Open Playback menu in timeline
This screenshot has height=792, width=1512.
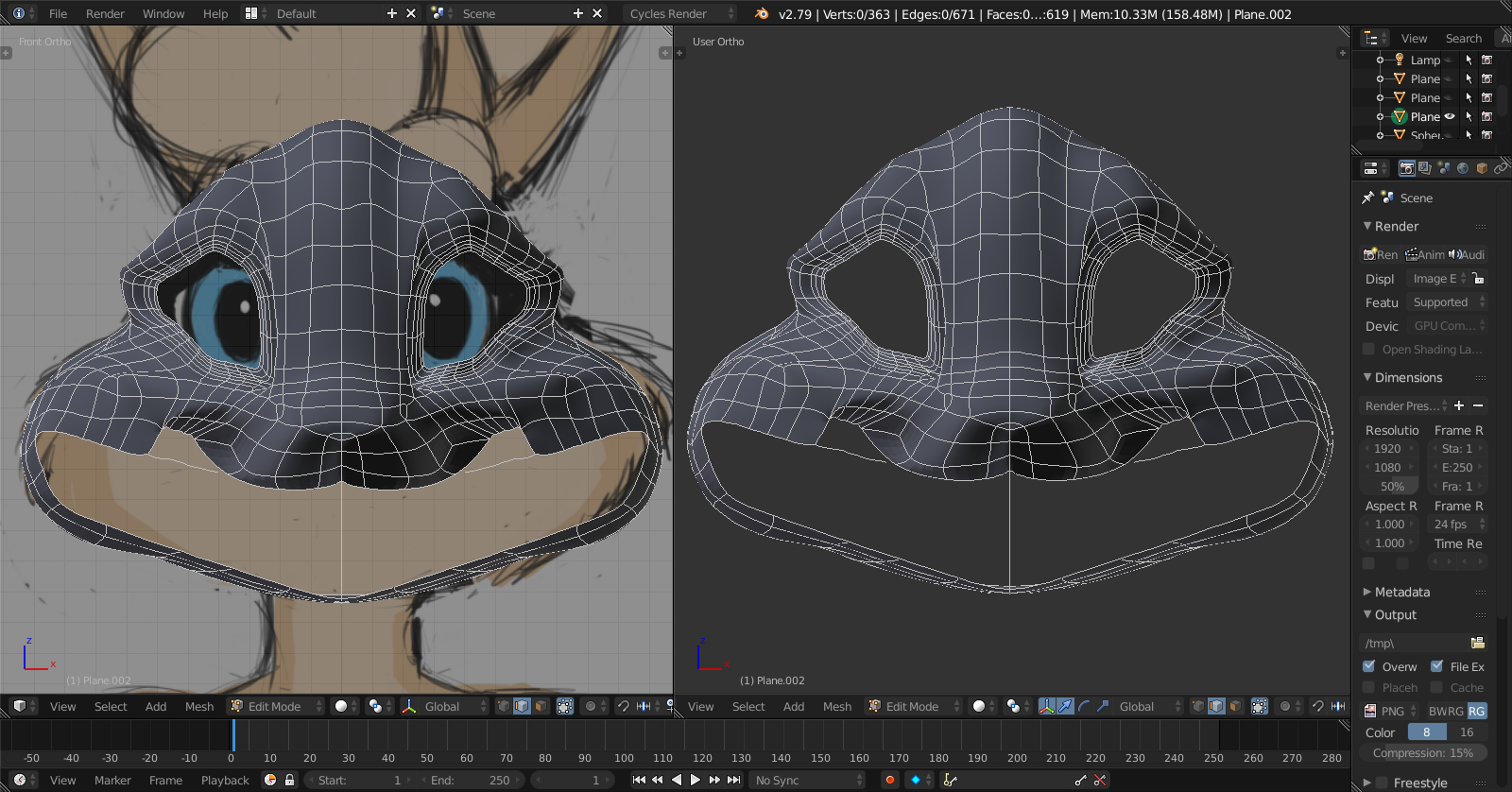(225, 780)
